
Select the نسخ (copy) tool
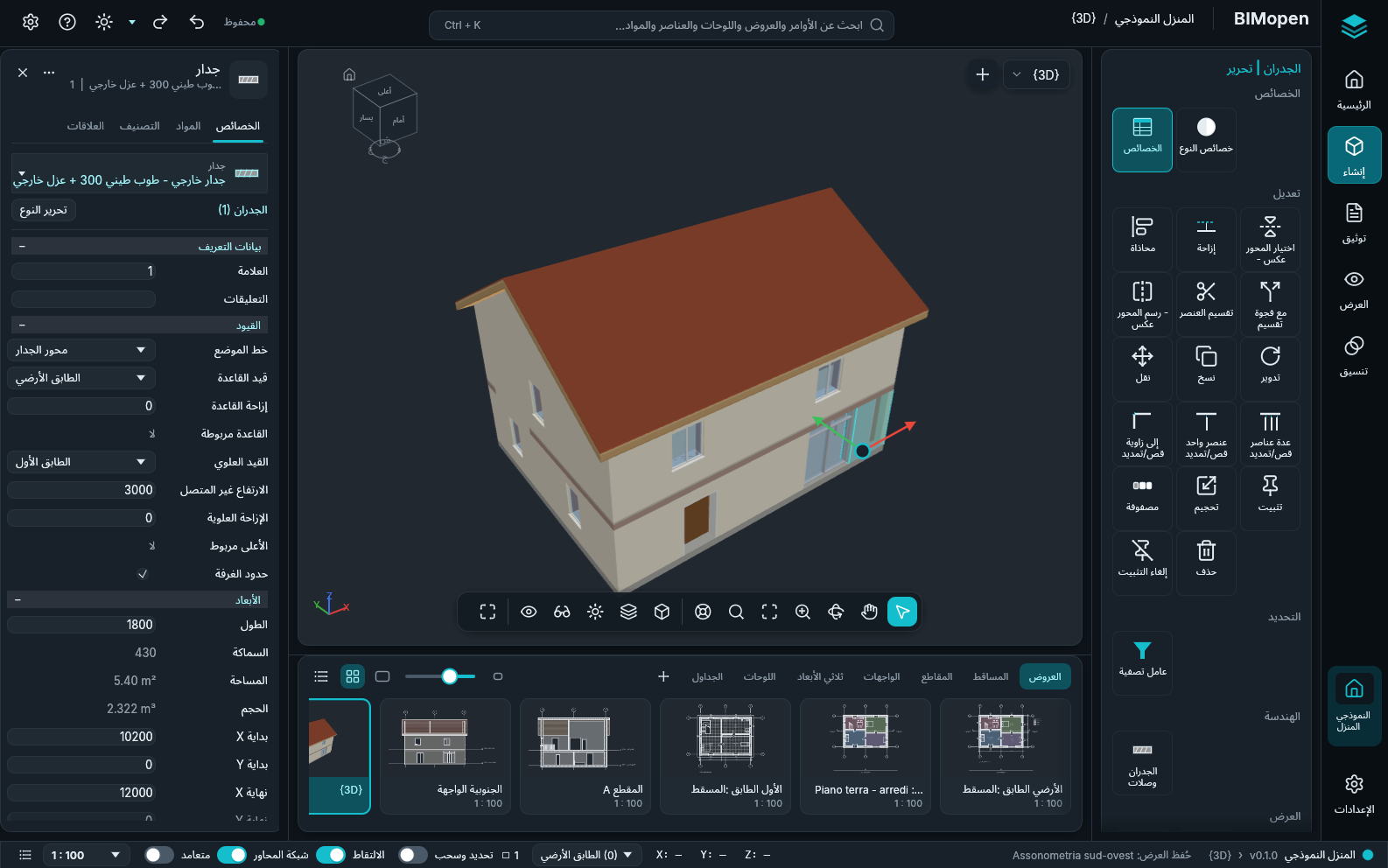[1206, 368]
